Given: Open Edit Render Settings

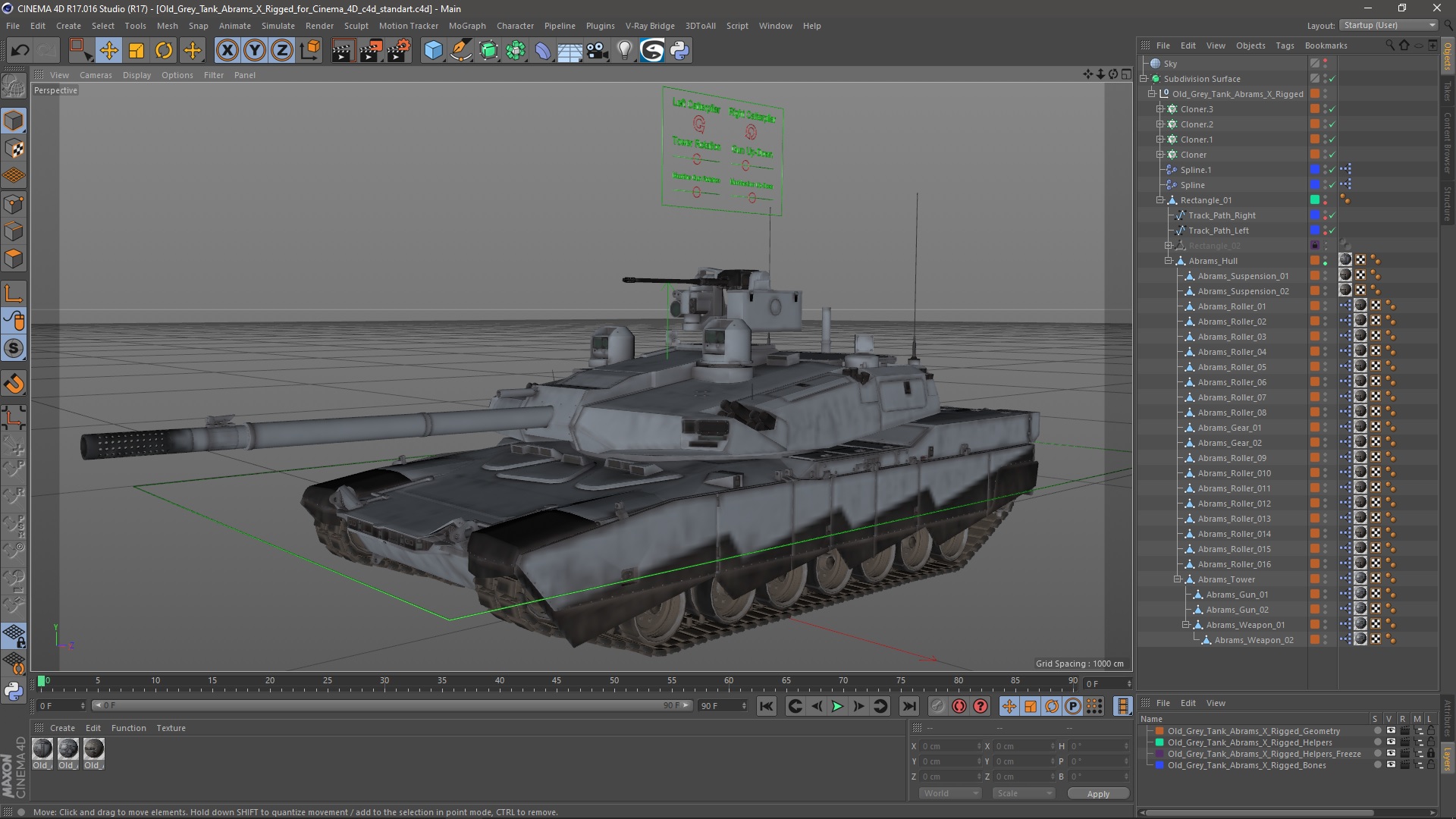Looking at the screenshot, I should [x=399, y=51].
